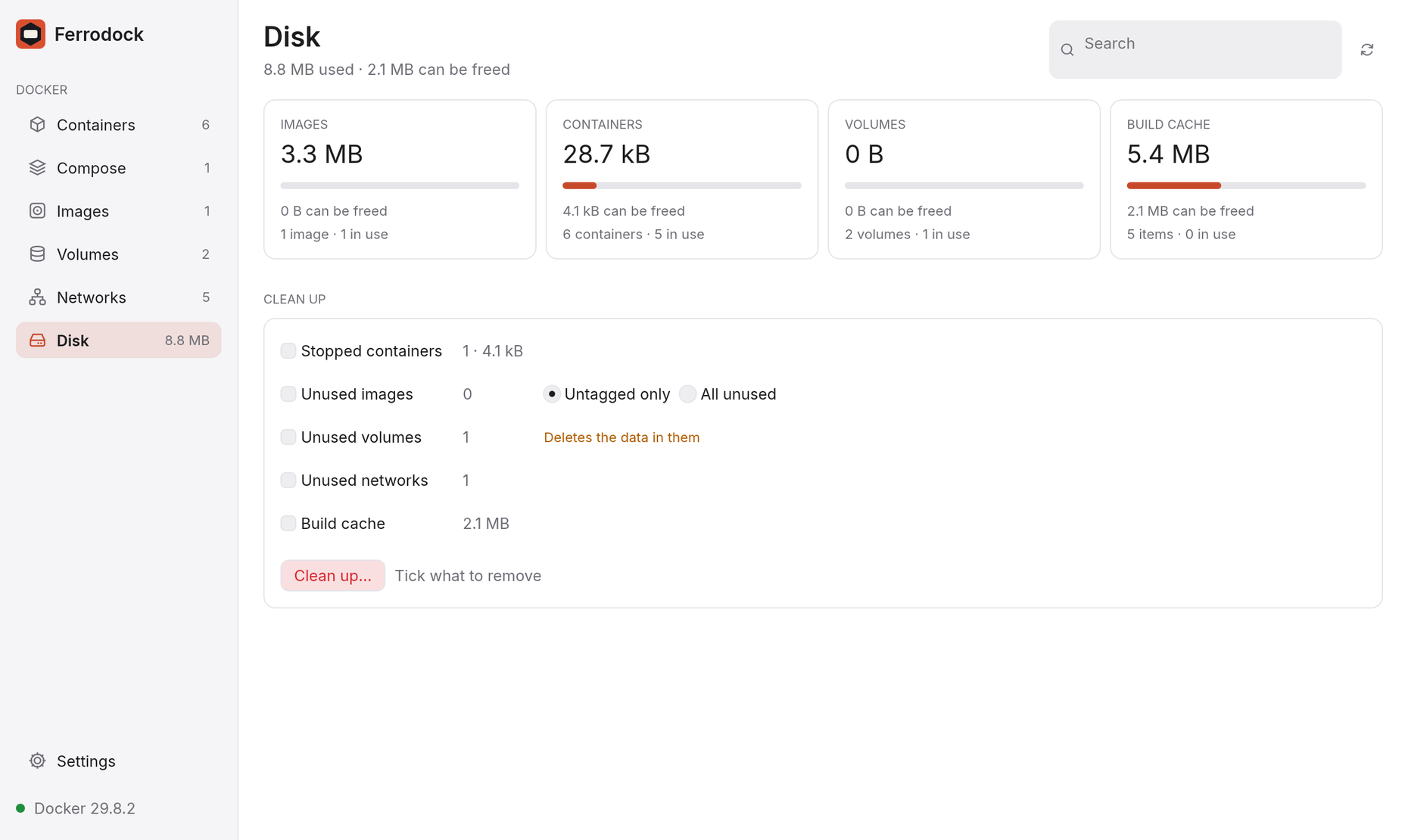Click the Build Cache usage progress bar

click(1246, 185)
